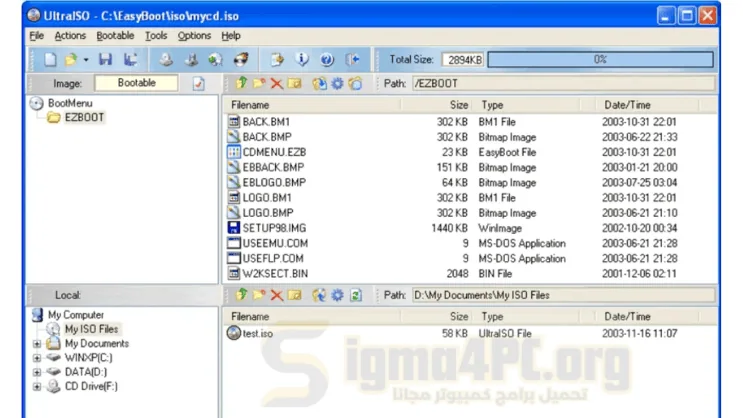Click gear icon in local pane toolbar

(337, 295)
